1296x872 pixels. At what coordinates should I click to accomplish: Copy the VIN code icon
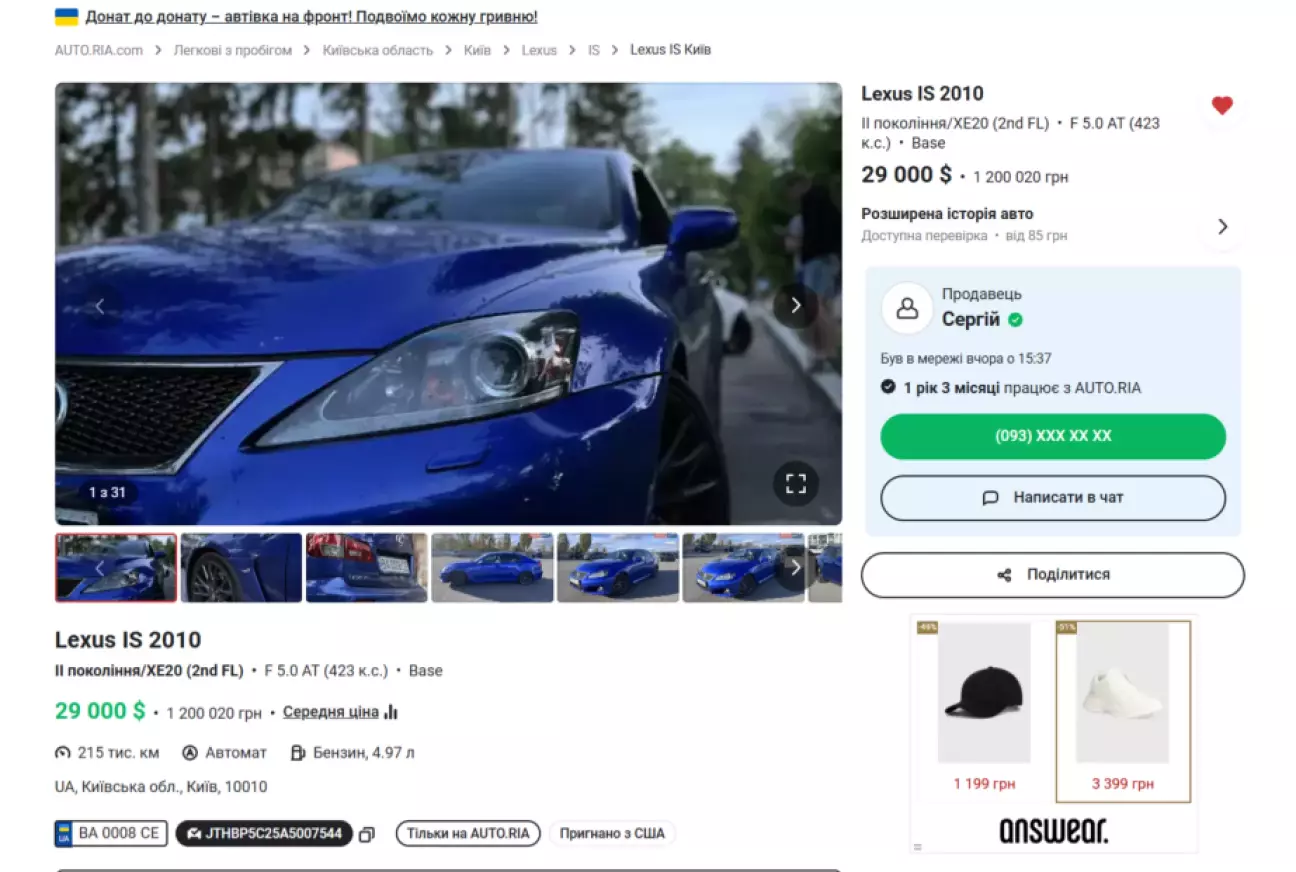click(x=367, y=834)
